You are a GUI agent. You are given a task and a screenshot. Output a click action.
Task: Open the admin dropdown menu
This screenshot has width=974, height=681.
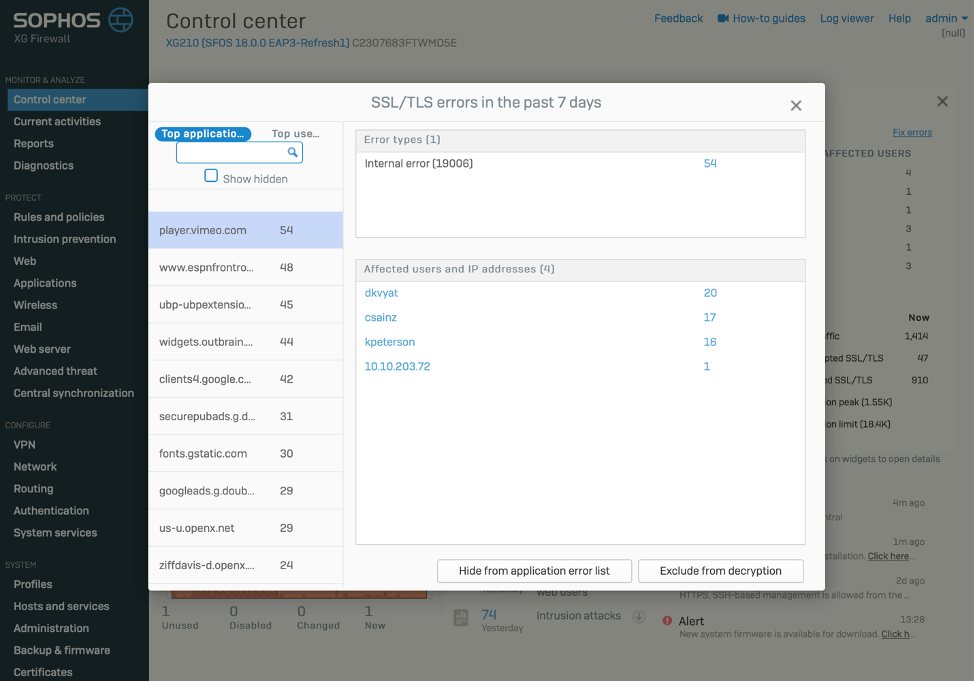[x=945, y=19]
